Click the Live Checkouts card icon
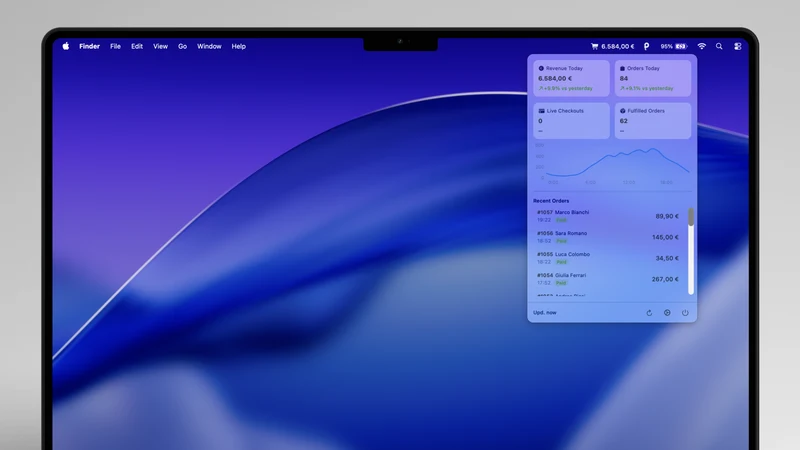 coord(541,111)
